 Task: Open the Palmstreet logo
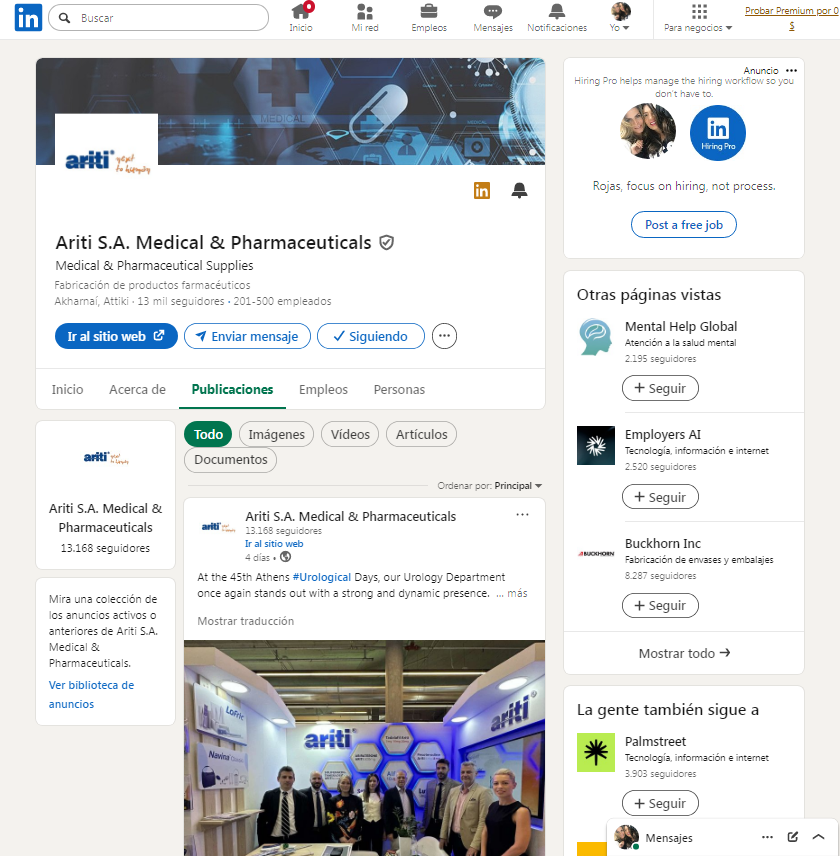(x=595, y=752)
